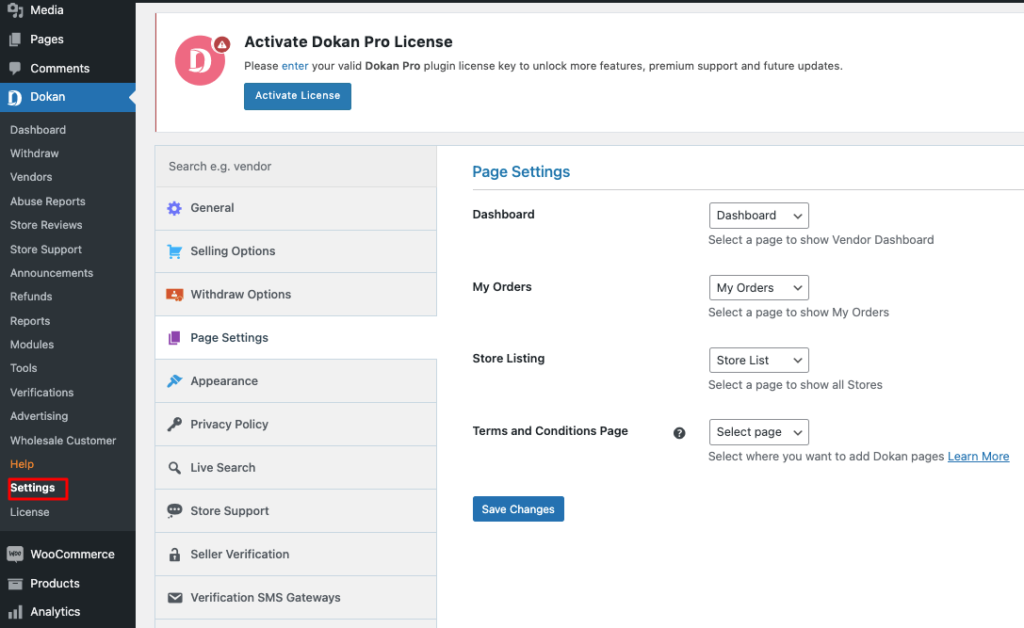Open the Store Reviews submenu item
The width and height of the screenshot is (1024, 628).
click(x=46, y=225)
